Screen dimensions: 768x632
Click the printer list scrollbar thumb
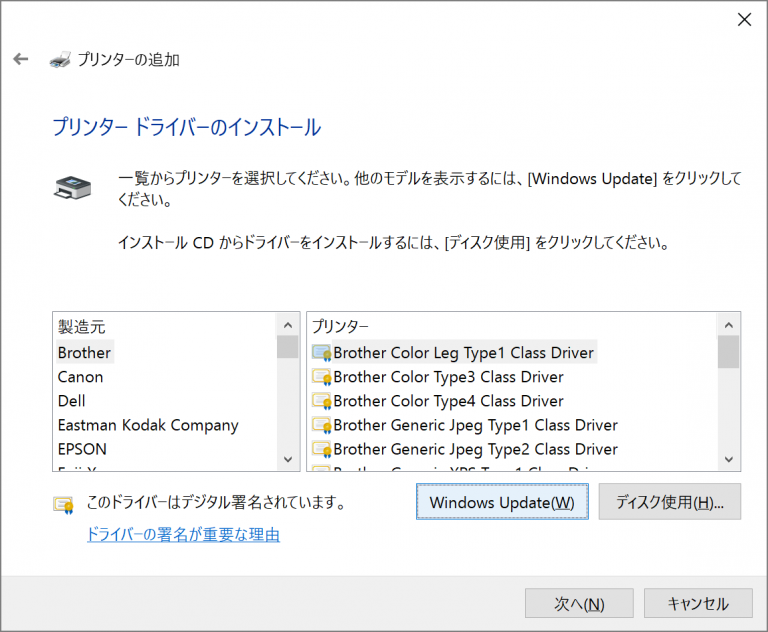click(728, 352)
